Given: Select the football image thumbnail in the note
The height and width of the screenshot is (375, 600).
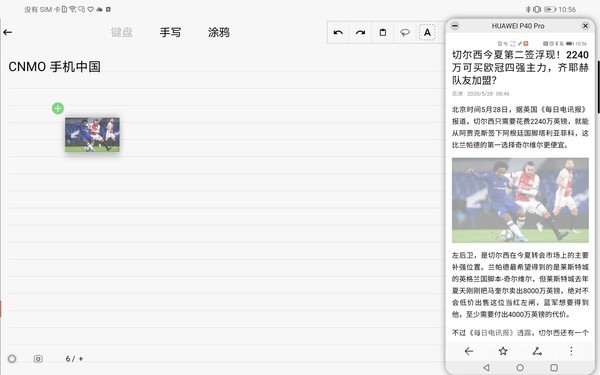Looking at the screenshot, I should 92,135.
